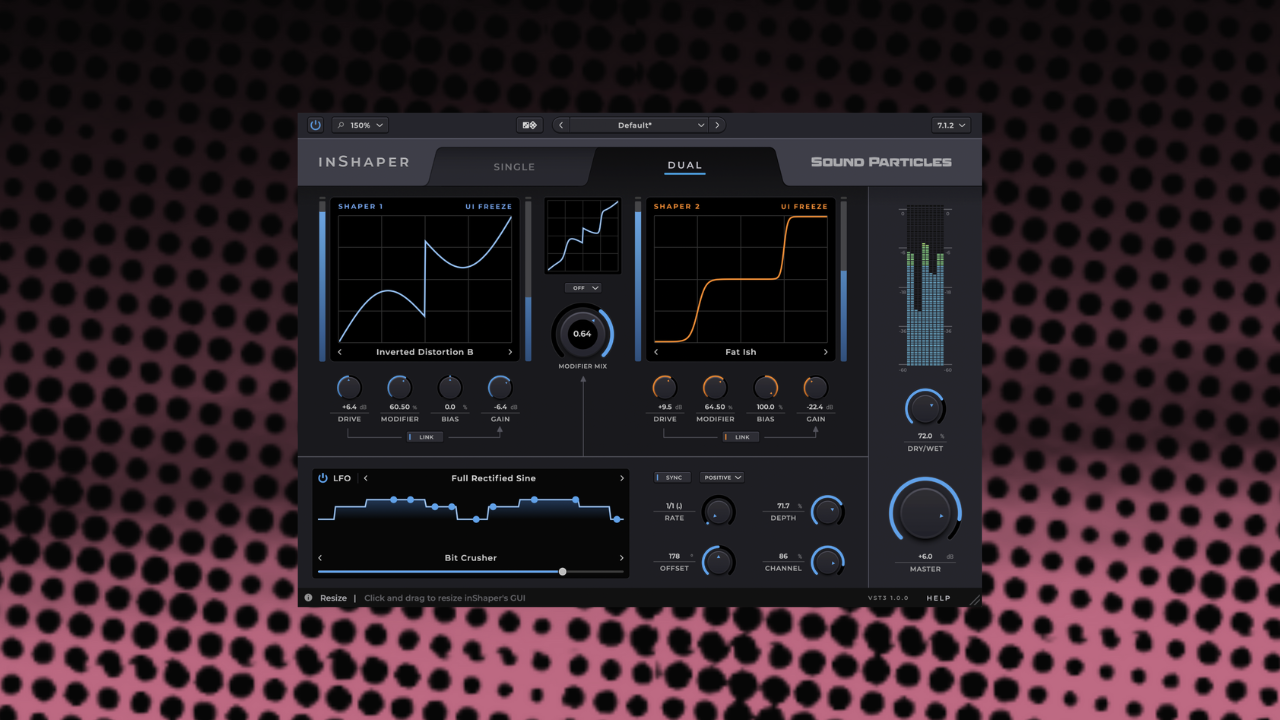
Task: Open the 150% zoom dropdown
Action: pos(360,125)
